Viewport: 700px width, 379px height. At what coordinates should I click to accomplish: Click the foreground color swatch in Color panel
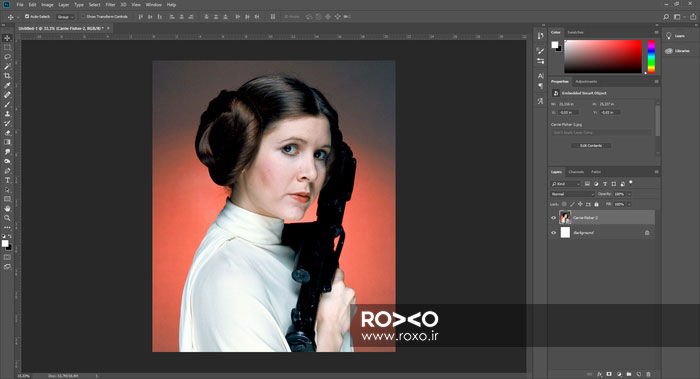coord(554,45)
